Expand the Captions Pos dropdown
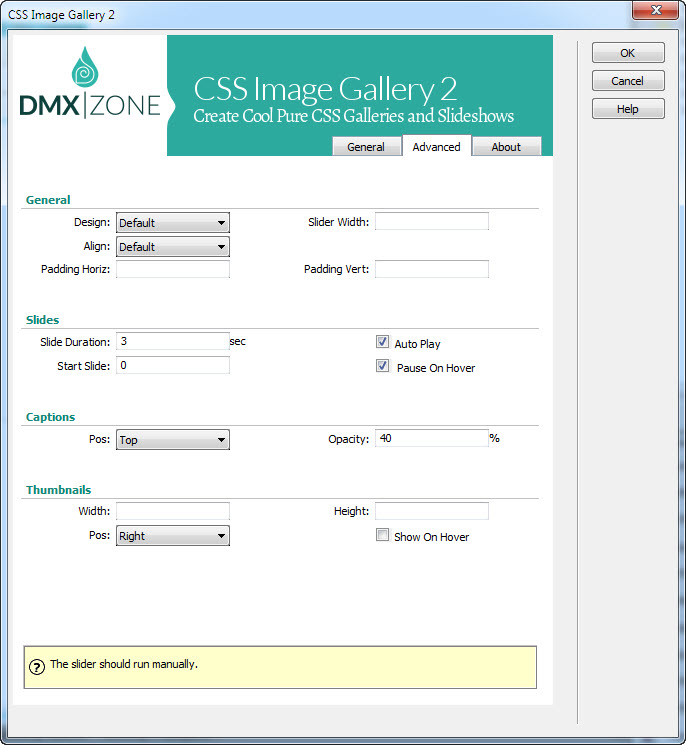 [173, 439]
